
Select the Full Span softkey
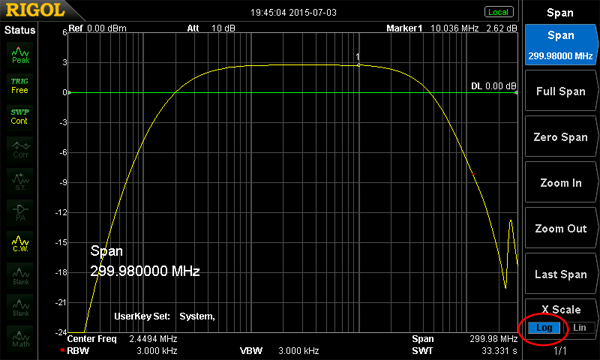click(561, 91)
